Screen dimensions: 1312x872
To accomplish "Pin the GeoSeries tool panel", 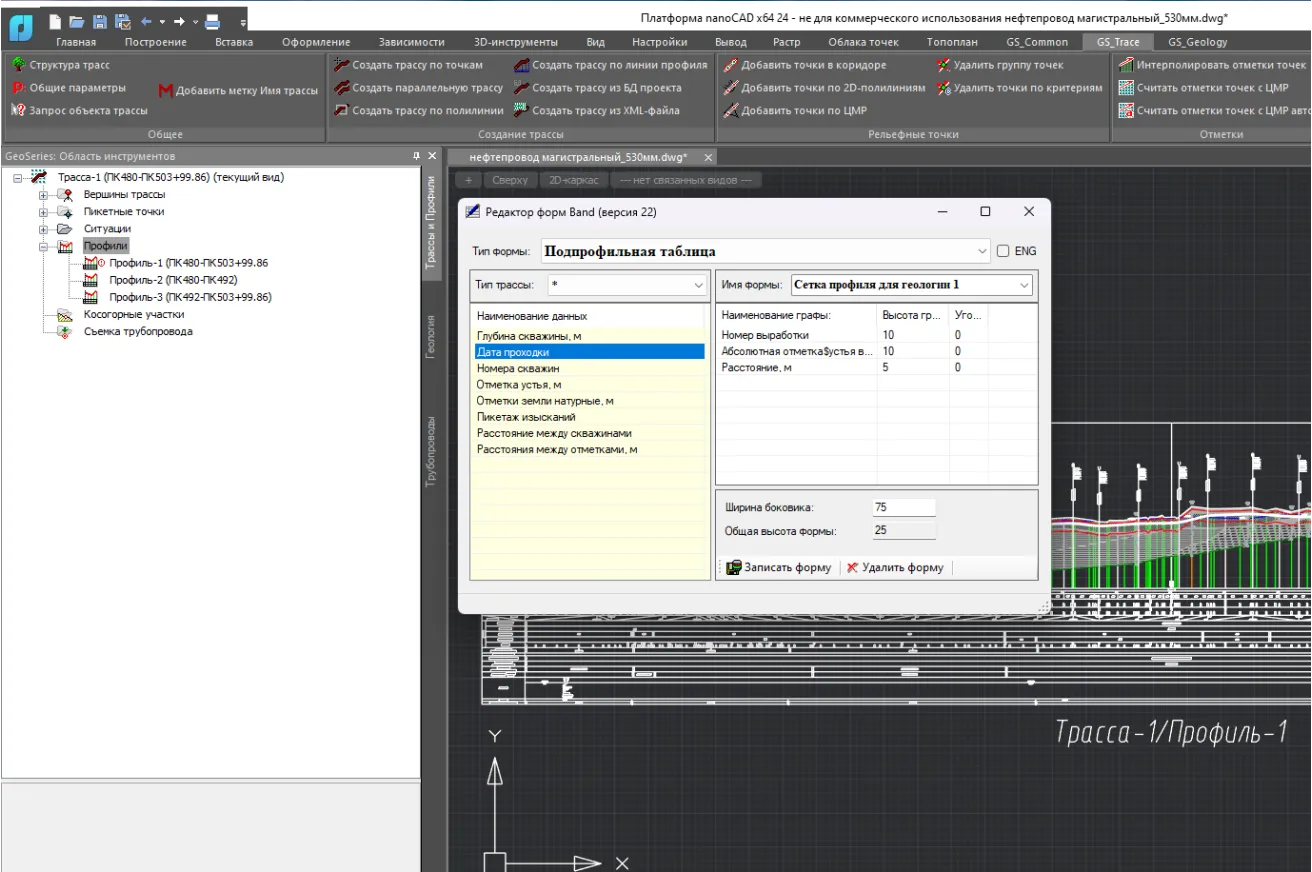I will (417, 156).
